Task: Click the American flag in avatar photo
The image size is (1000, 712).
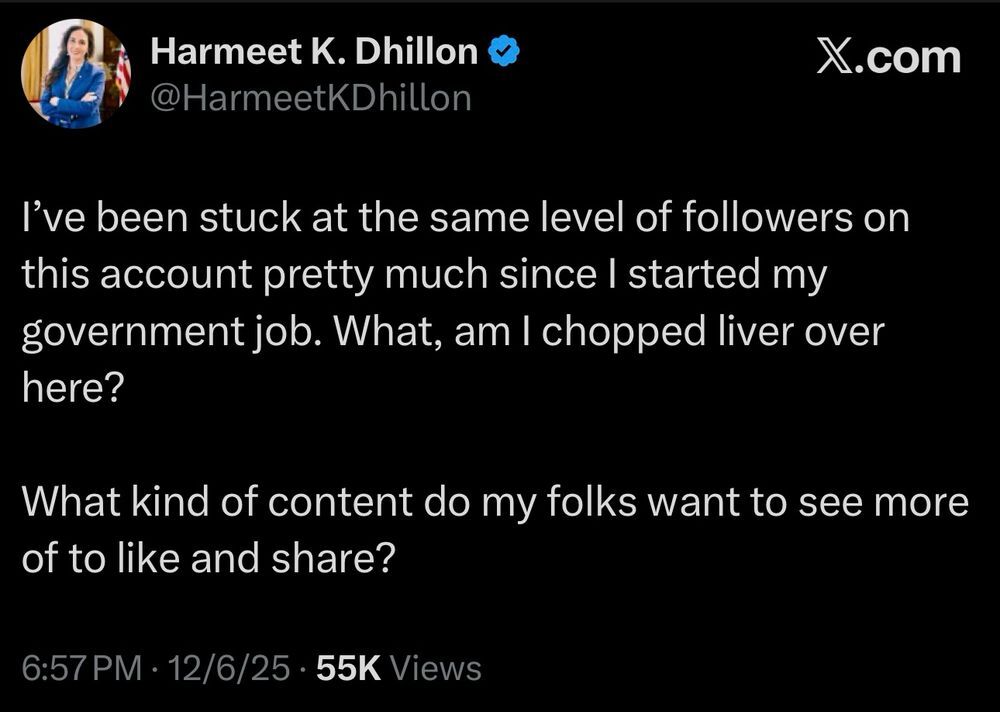Action: pos(124,70)
